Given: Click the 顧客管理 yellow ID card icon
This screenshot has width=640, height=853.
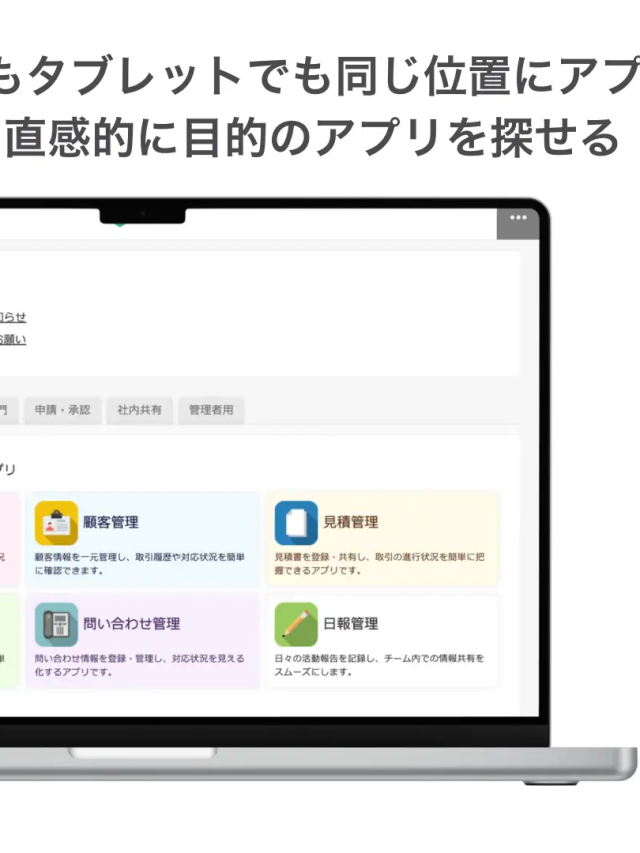Looking at the screenshot, I should [x=56, y=523].
